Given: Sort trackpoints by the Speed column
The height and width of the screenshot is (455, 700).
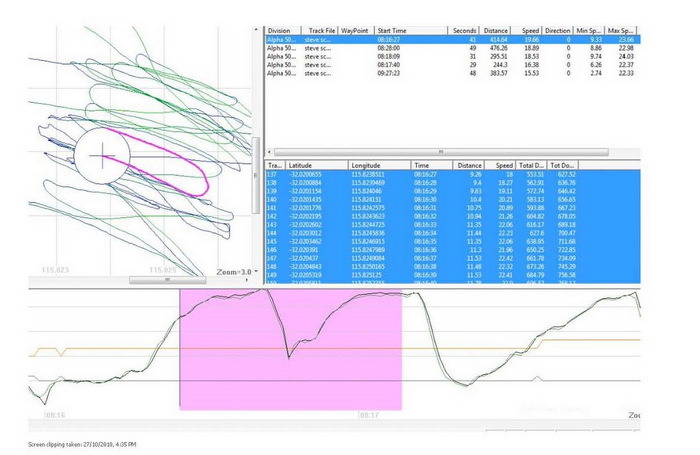Looking at the screenshot, I should 504,164.
